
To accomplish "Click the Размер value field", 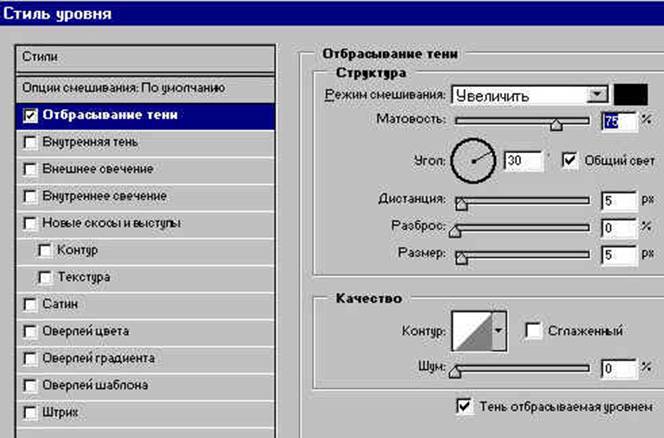I will (619, 255).
